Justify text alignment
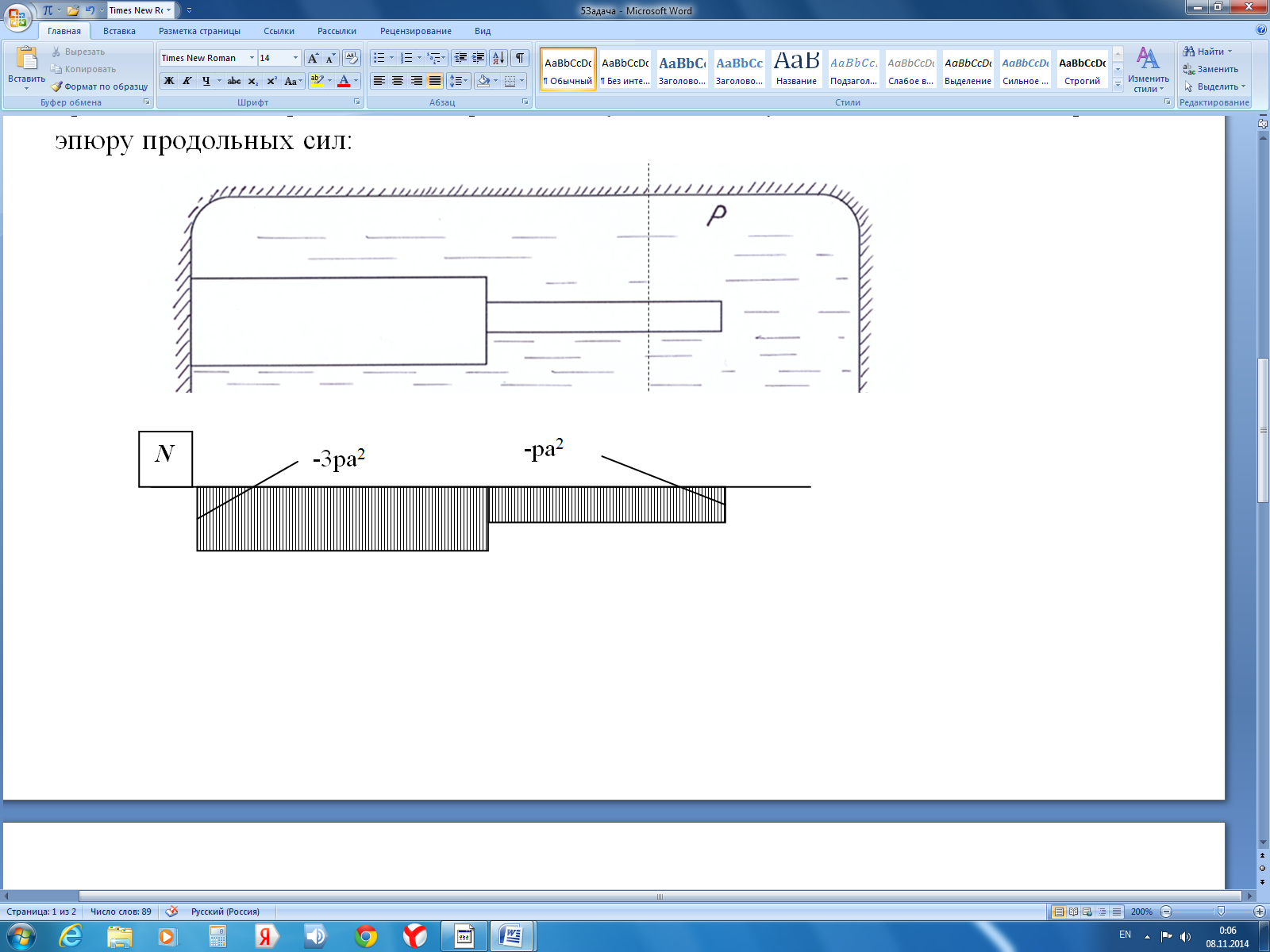 [x=435, y=81]
